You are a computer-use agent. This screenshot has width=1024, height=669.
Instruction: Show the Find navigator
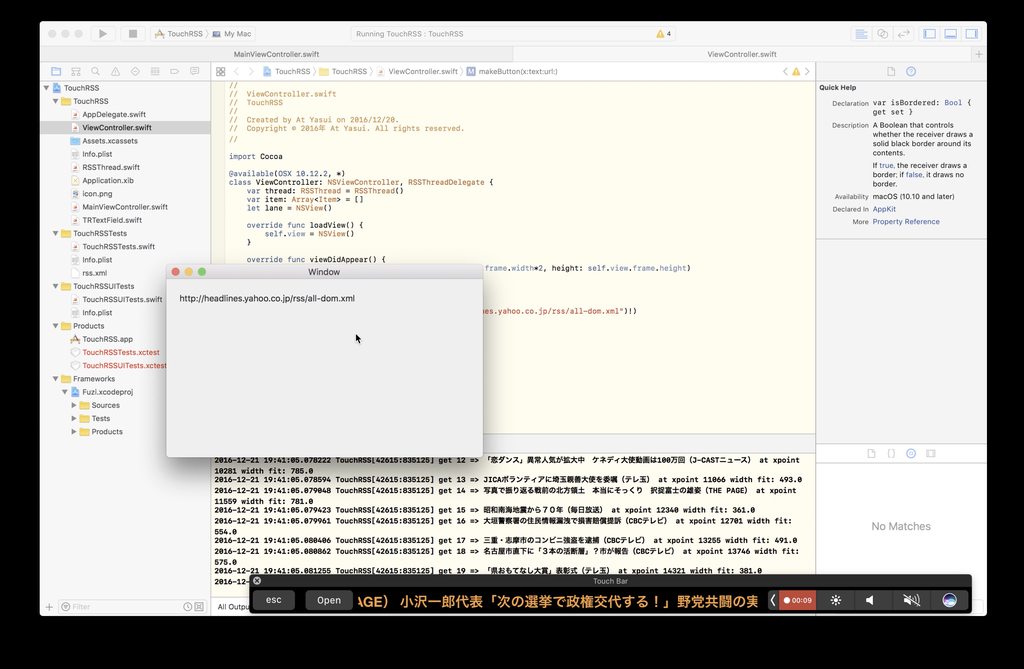(x=95, y=71)
